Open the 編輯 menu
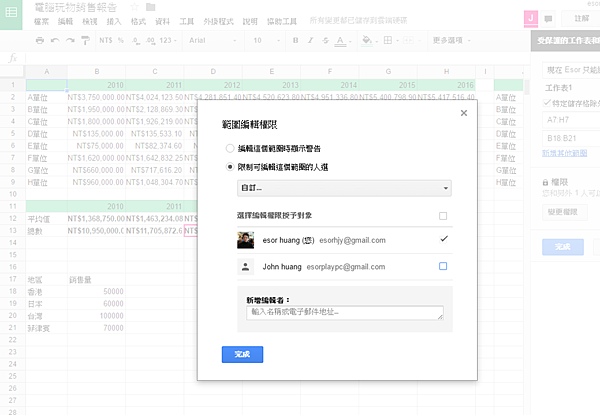This screenshot has height=415, width=600. pyautogui.click(x=65, y=21)
